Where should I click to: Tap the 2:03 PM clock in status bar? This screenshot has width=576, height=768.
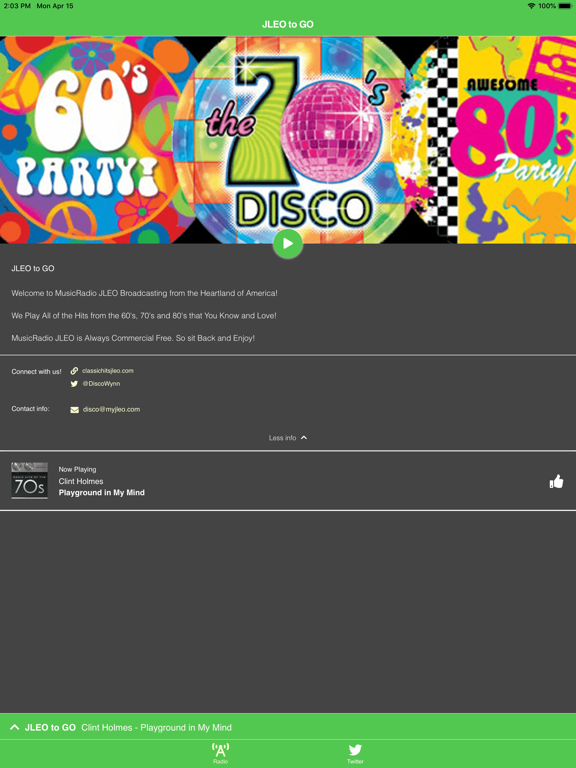tap(17, 6)
